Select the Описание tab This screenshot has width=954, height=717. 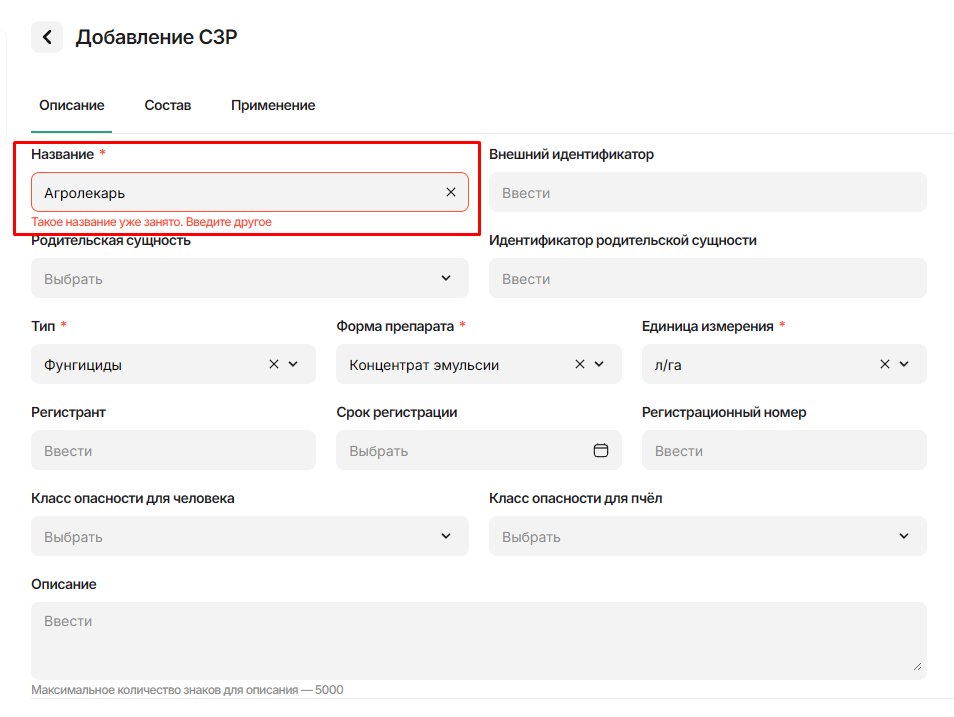coord(71,105)
